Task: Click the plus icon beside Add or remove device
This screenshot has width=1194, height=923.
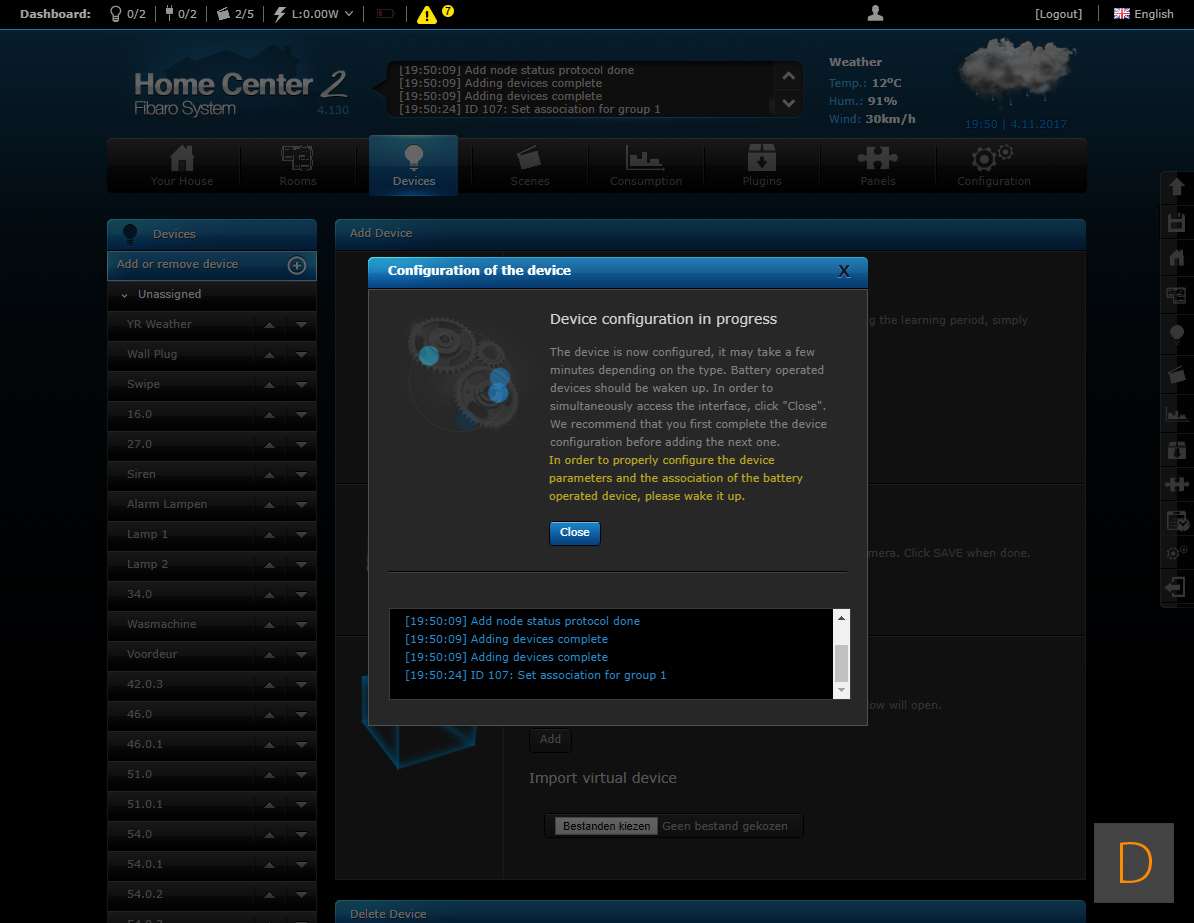Action: pos(297,265)
